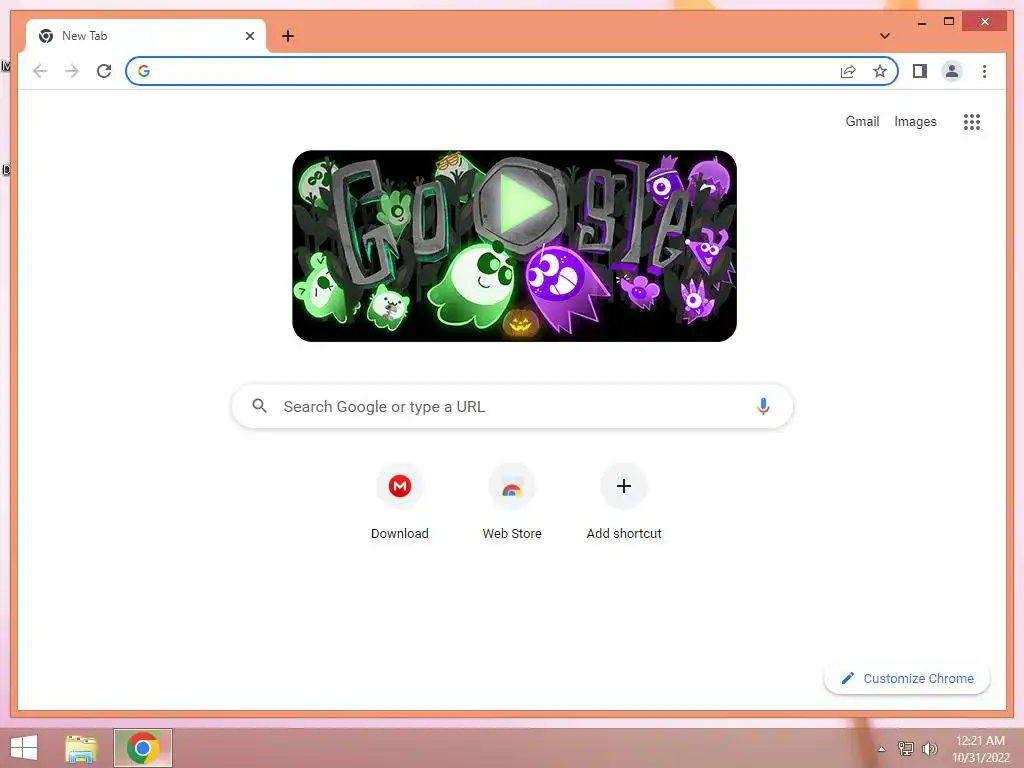
Task: Open the Images link
Action: point(915,121)
